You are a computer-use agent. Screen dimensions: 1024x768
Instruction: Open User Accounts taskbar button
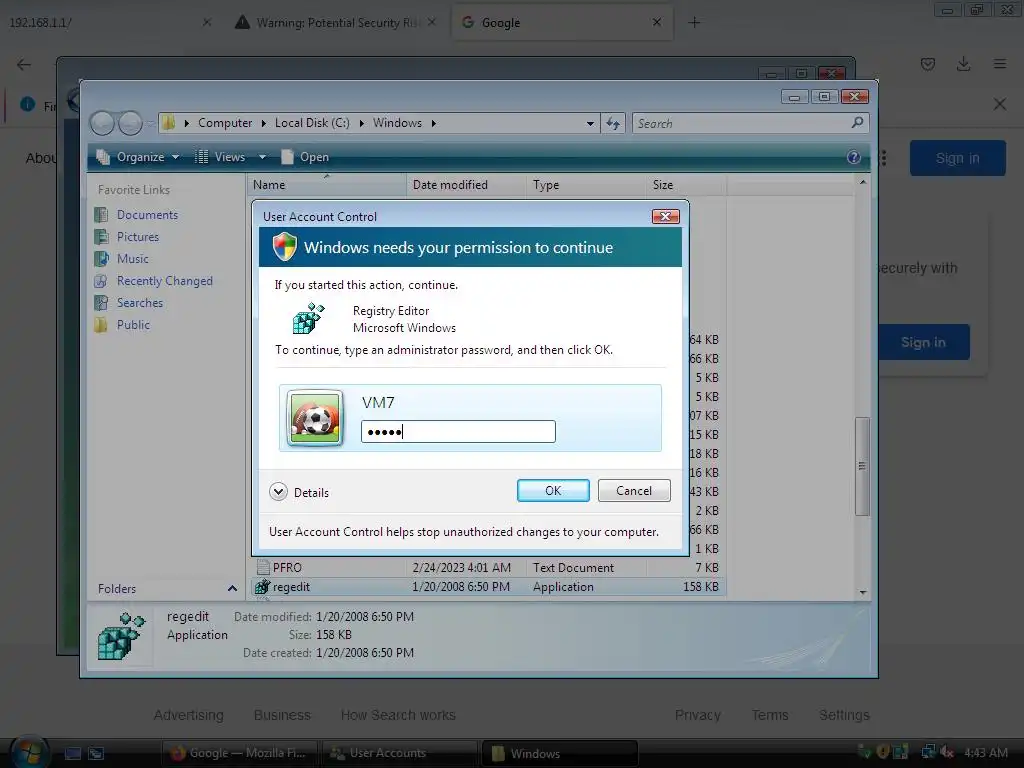coord(399,753)
